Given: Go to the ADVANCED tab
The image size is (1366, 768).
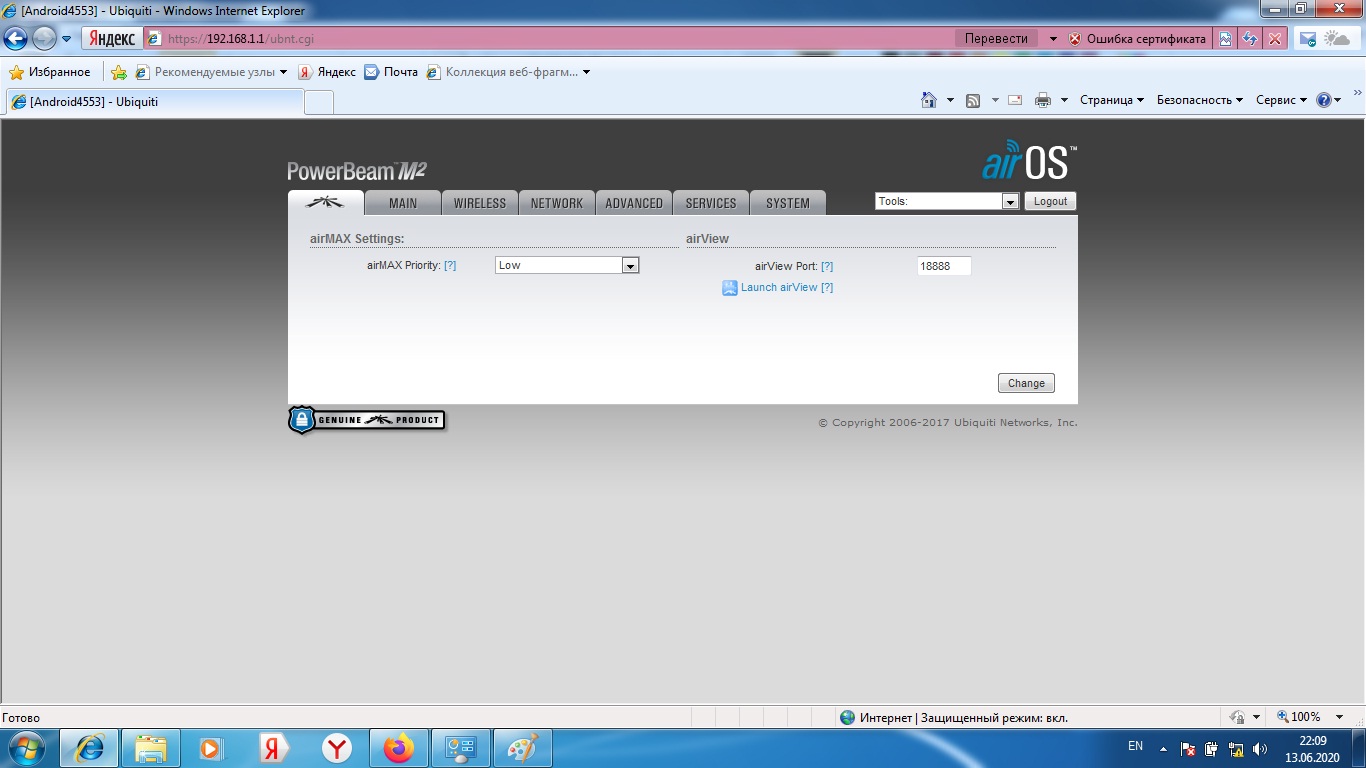Looking at the screenshot, I should (x=634, y=203).
